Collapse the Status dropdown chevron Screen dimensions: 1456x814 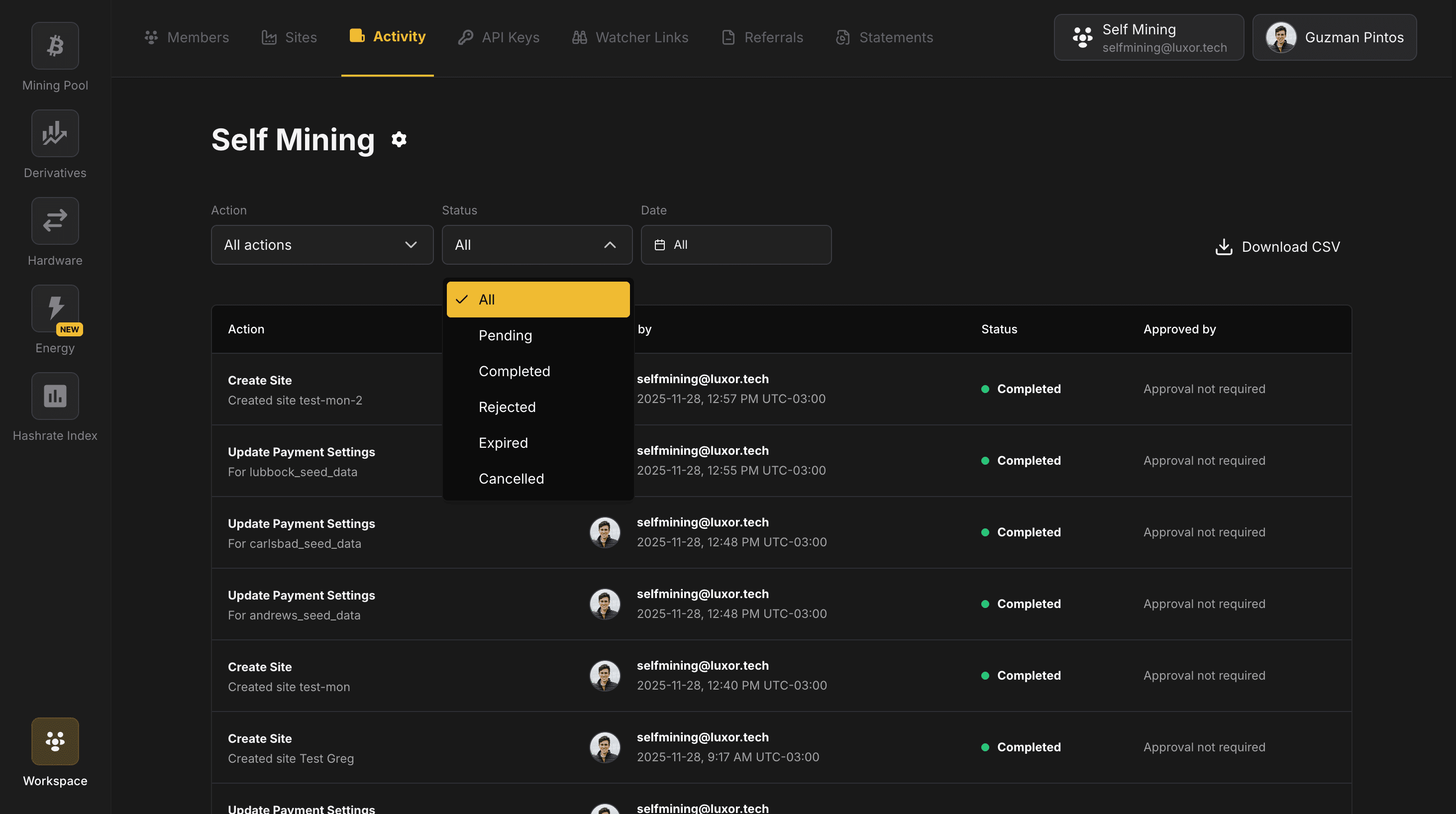pos(610,244)
